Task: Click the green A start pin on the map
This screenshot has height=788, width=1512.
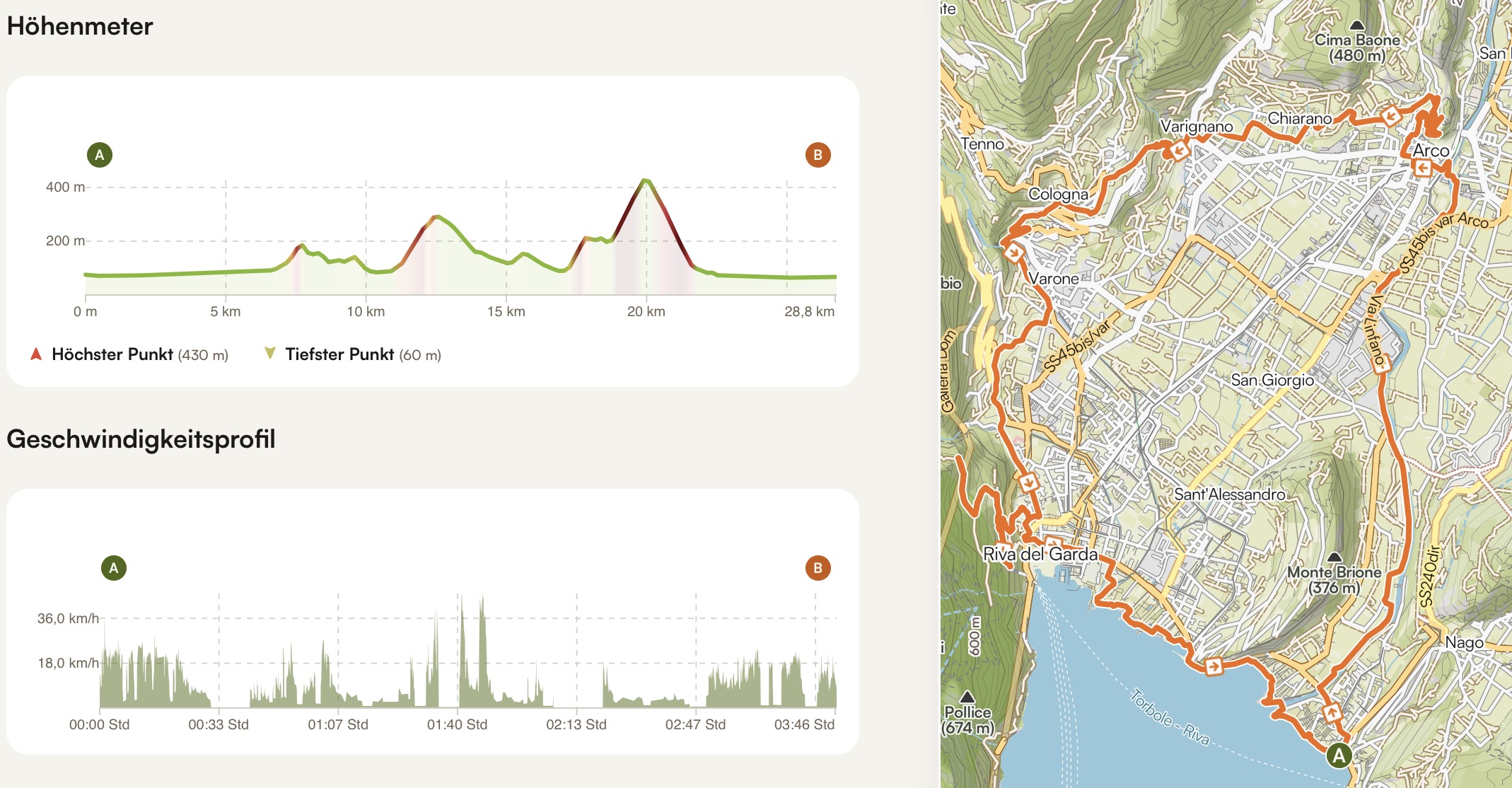Action: click(1338, 755)
